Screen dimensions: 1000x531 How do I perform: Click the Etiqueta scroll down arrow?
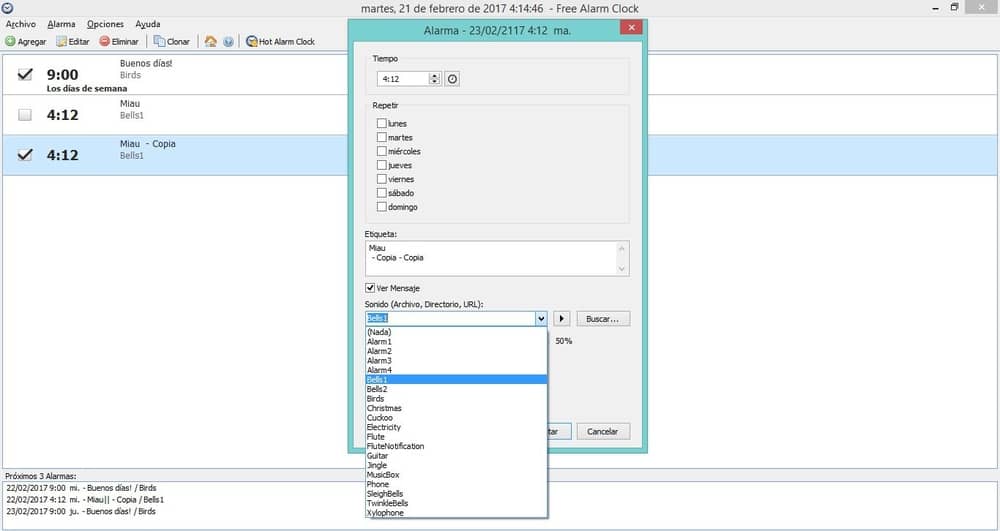point(622,269)
